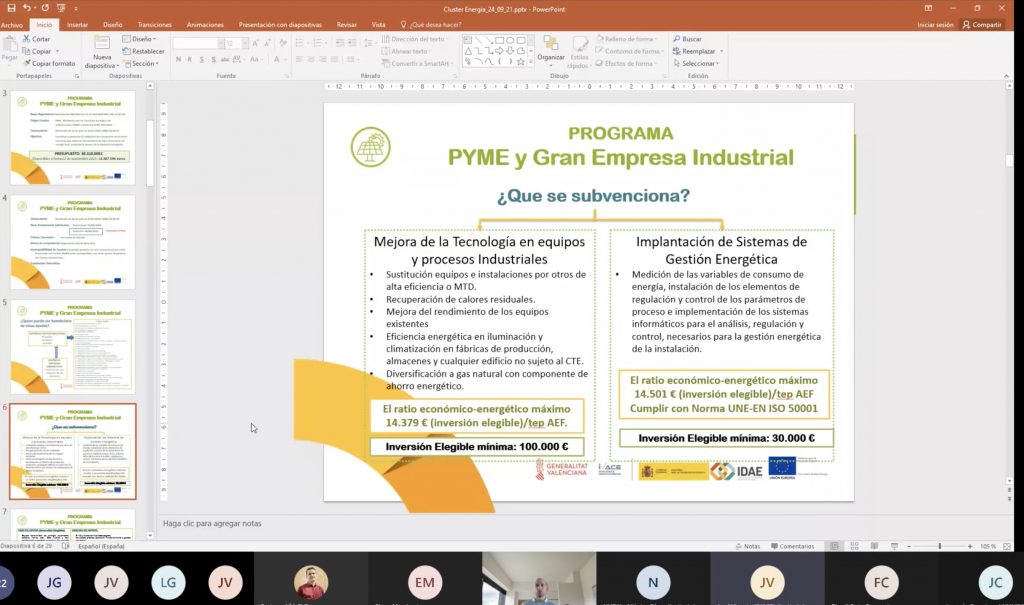This screenshot has height=605, width=1024.
Task: Select slide 5 thumbnail
Action: 73,347
